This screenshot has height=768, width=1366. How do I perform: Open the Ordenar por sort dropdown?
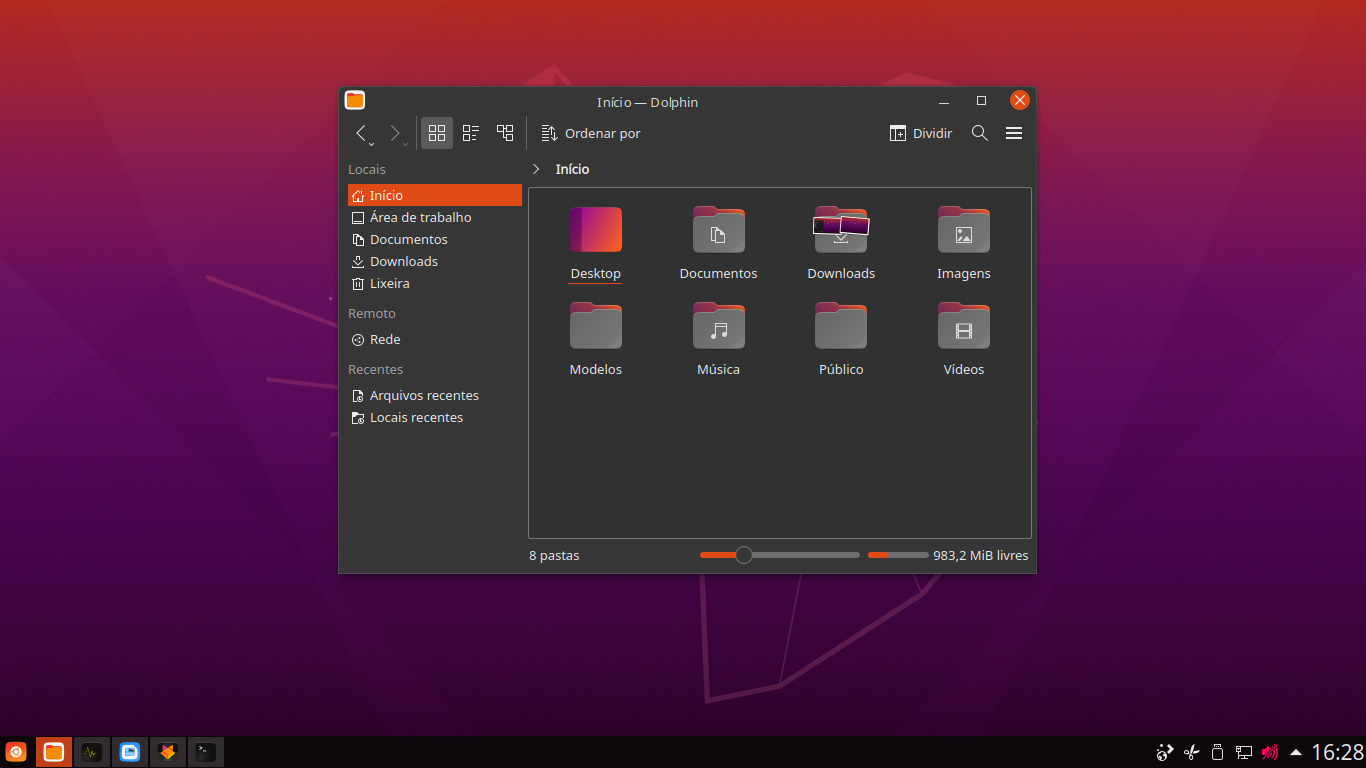(591, 133)
